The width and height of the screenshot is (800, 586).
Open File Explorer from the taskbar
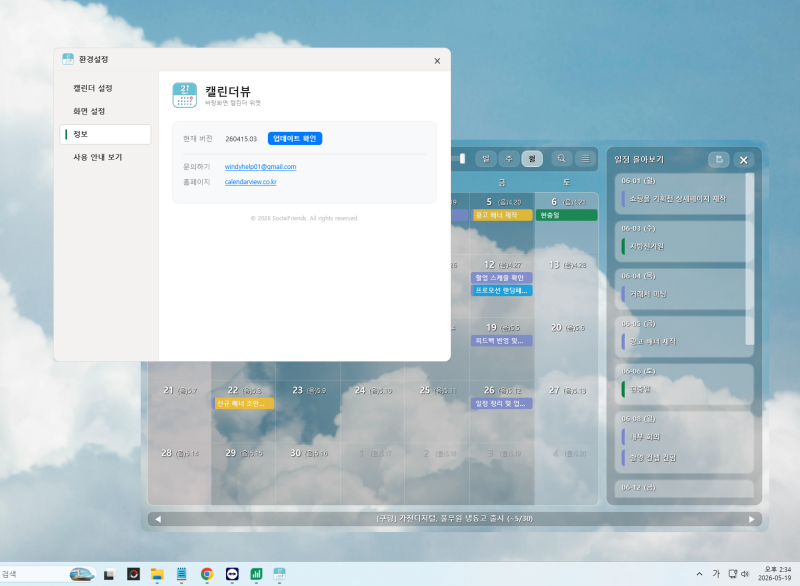[157, 574]
